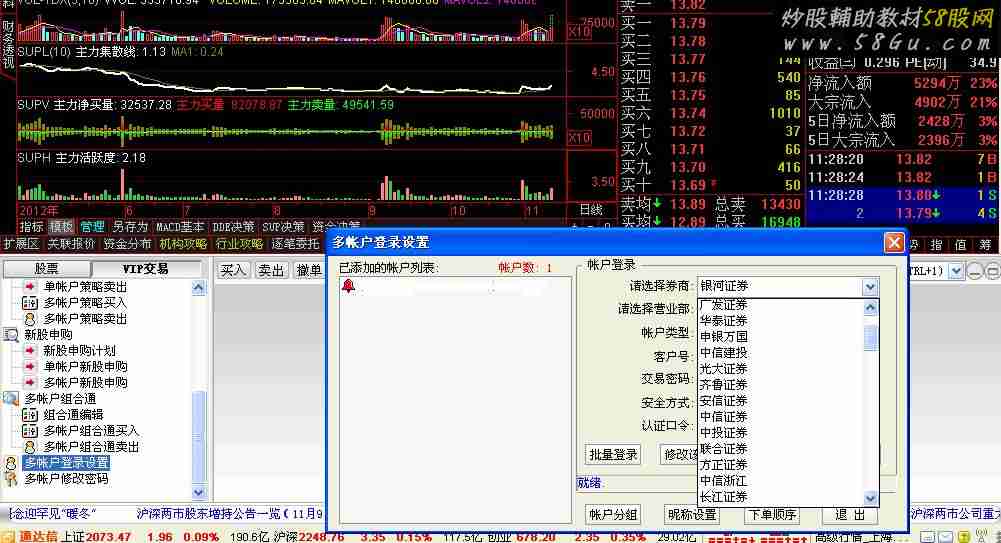Switch to the VIP交易 tab
The width and height of the screenshot is (1001, 543).
(x=146, y=269)
